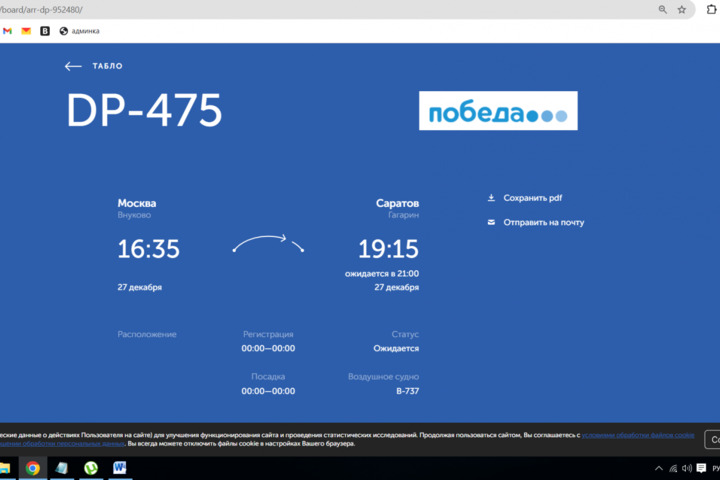This screenshot has height=480, width=720.
Task: Click the envelope icon beside Отправить на почту
Action: coord(491,222)
